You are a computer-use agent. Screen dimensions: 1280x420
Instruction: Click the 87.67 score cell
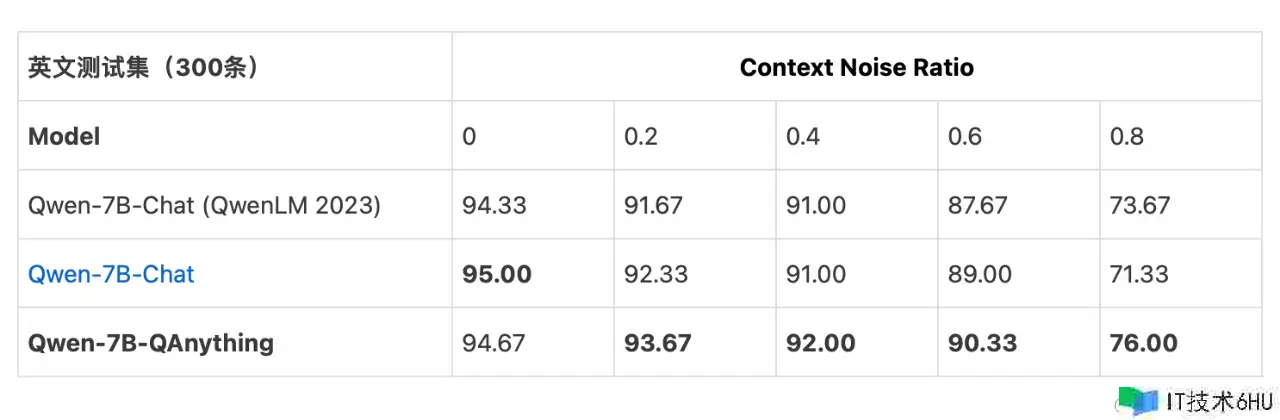980,205
